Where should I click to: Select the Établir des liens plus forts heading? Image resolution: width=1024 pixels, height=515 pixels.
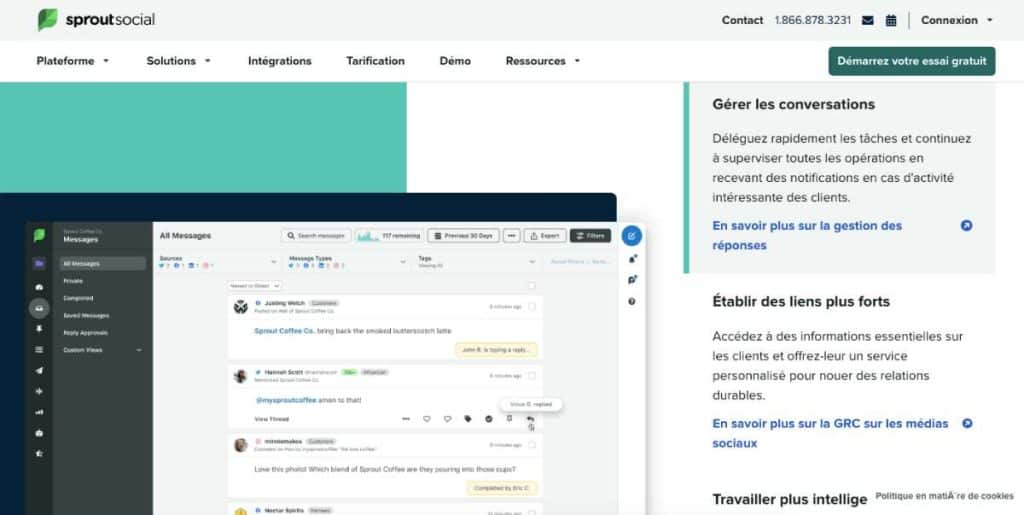(801, 302)
